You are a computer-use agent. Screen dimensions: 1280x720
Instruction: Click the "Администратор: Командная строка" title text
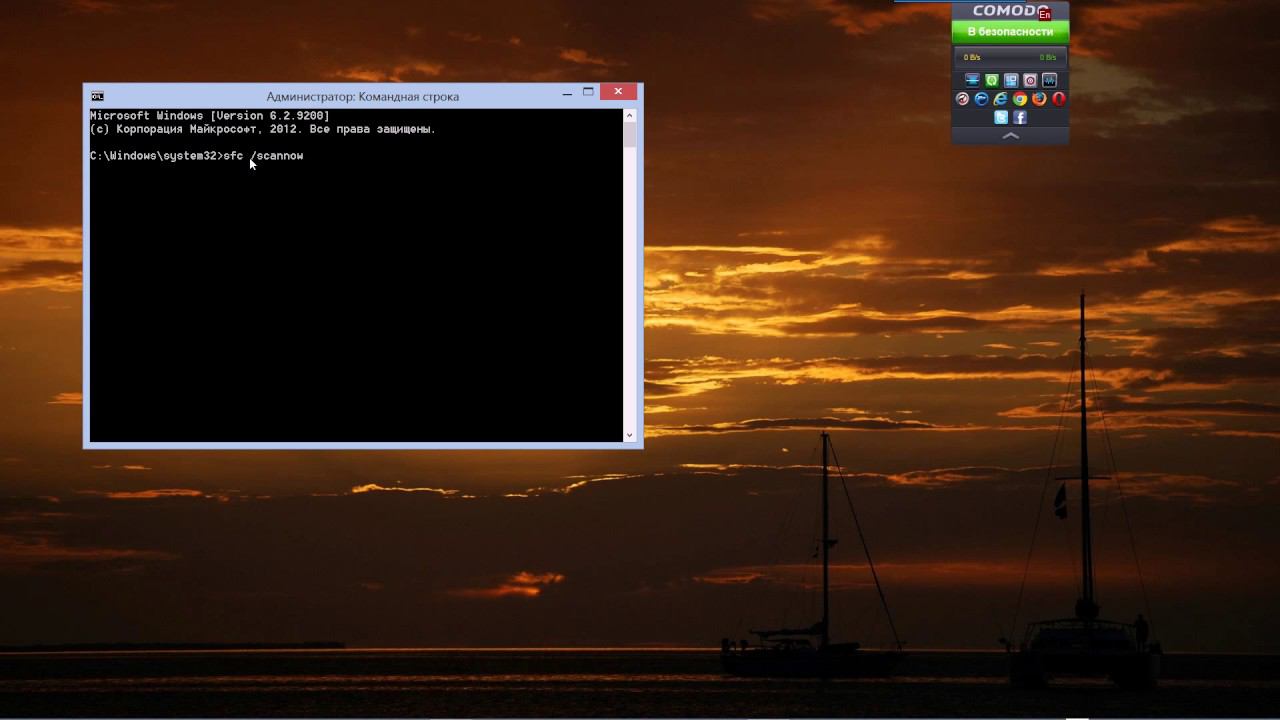coord(363,97)
